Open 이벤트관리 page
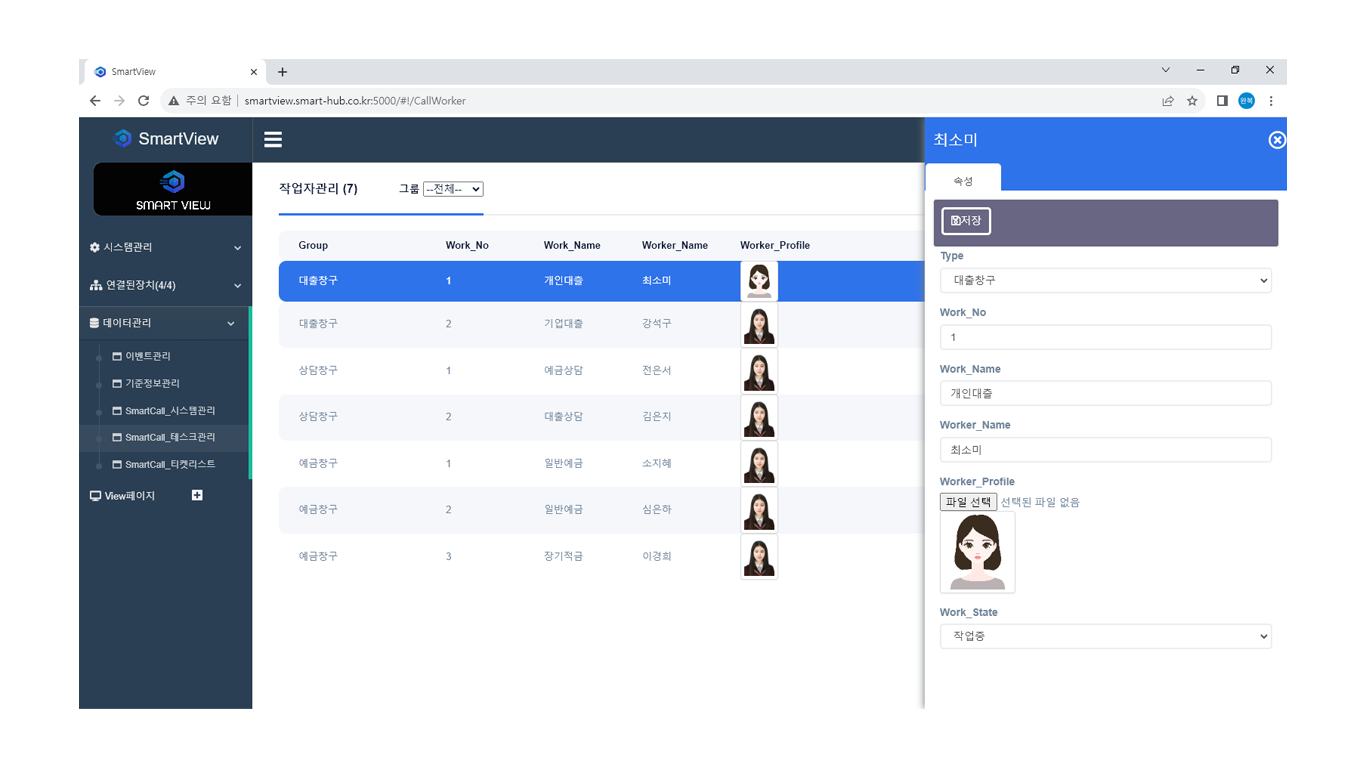1366x768 pixels. pyautogui.click(x=148, y=356)
